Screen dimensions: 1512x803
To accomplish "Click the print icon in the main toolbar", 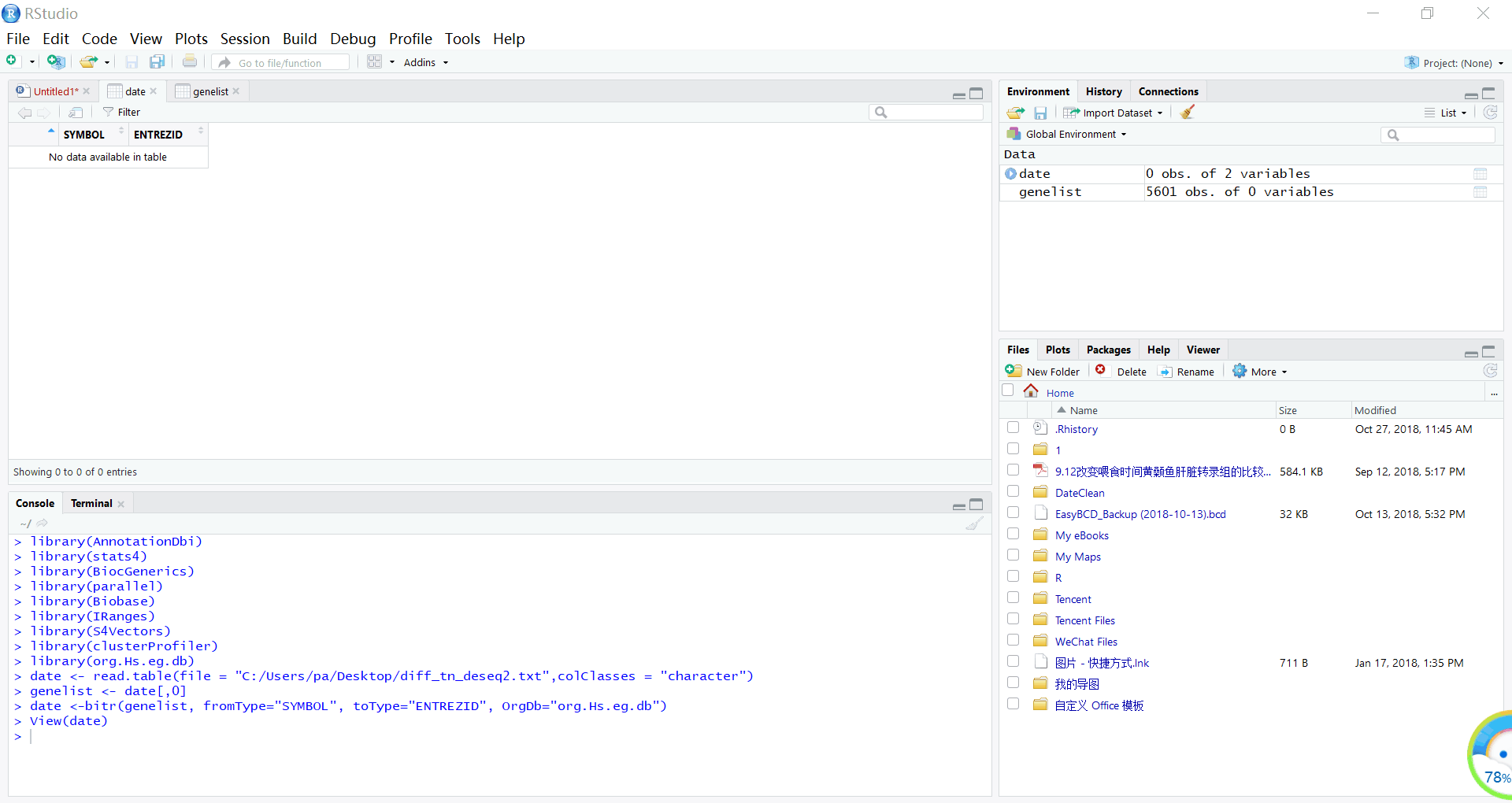I will tap(190, 61).
